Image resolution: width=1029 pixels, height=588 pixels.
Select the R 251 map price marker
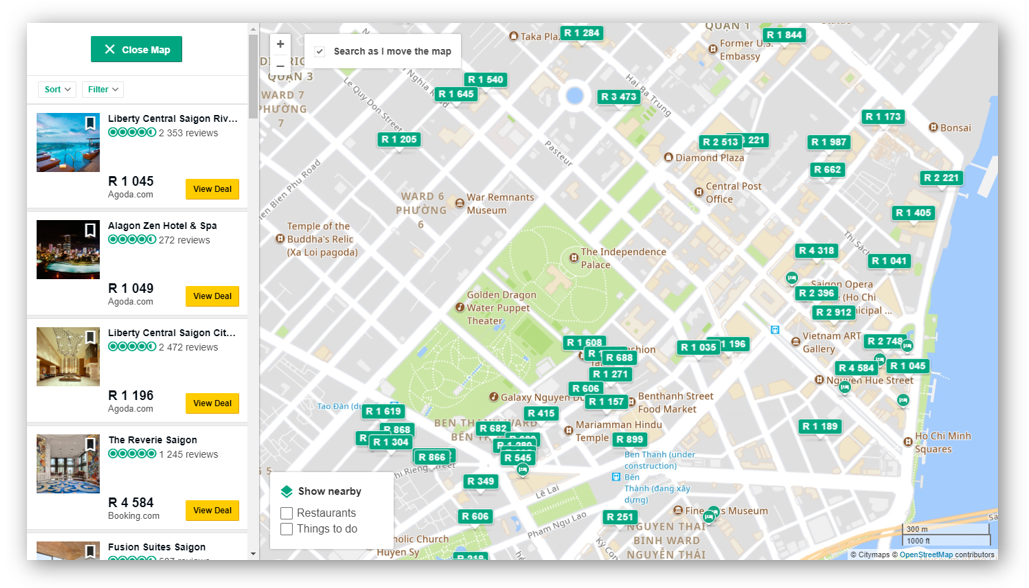click(620, 517)
